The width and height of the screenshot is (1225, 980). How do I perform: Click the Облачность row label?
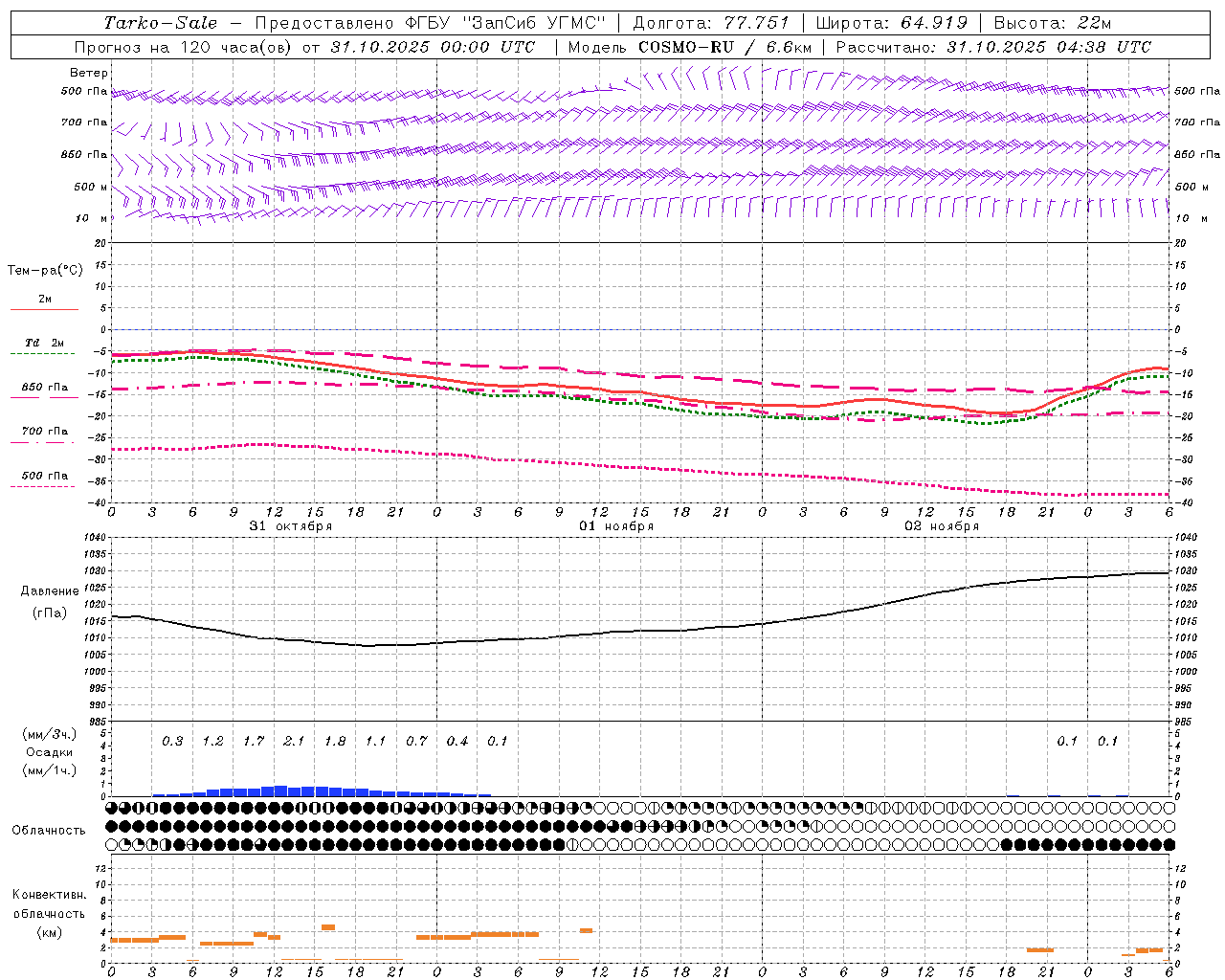point(49,831)
